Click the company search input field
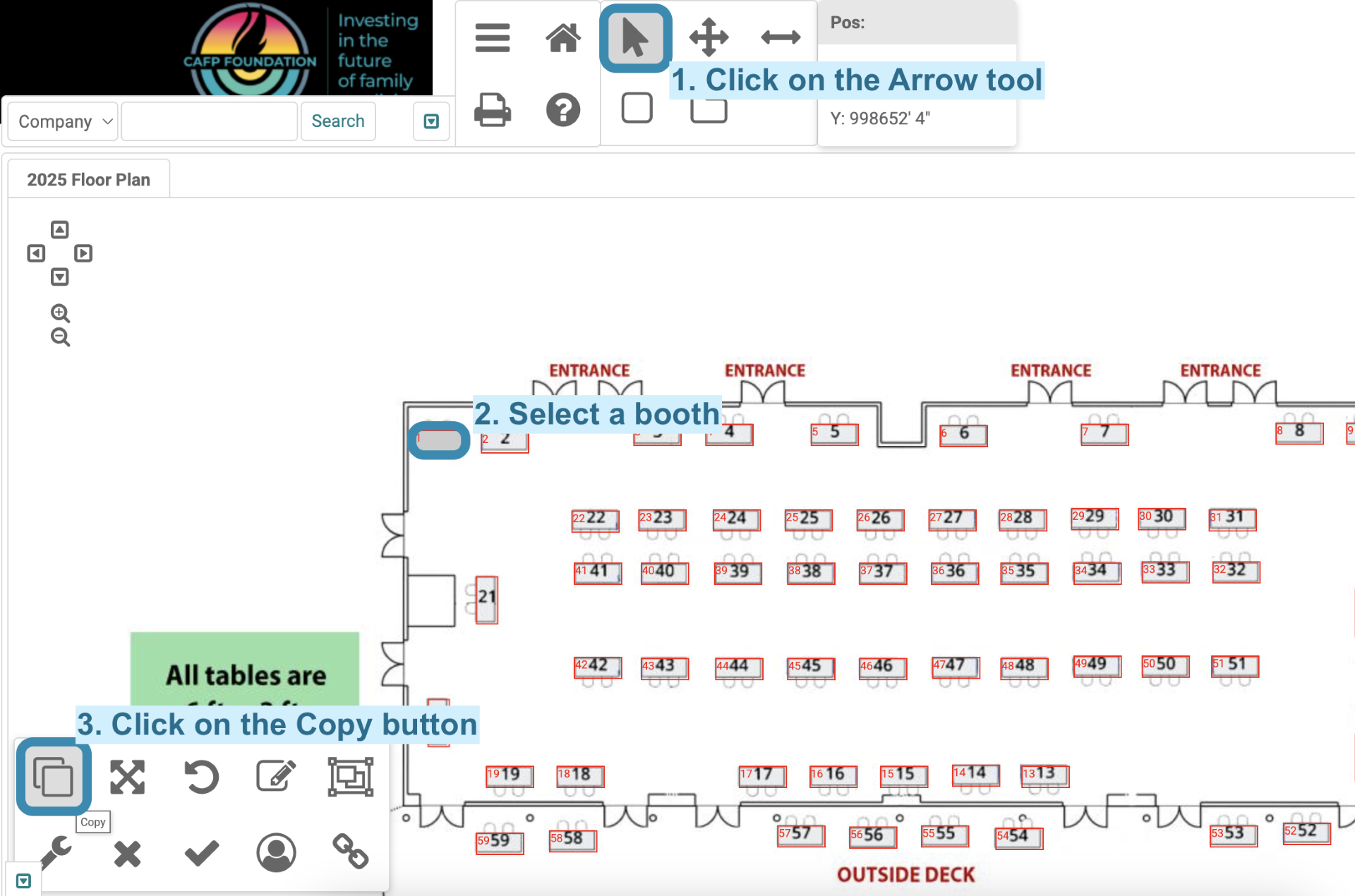Screen dimensions: 1355x896 pyautogui.click(x=209, y=121)
